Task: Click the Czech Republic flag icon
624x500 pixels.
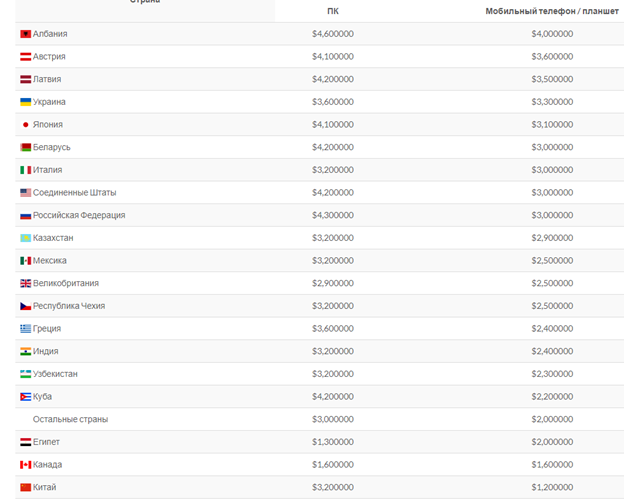Action: 25,307
